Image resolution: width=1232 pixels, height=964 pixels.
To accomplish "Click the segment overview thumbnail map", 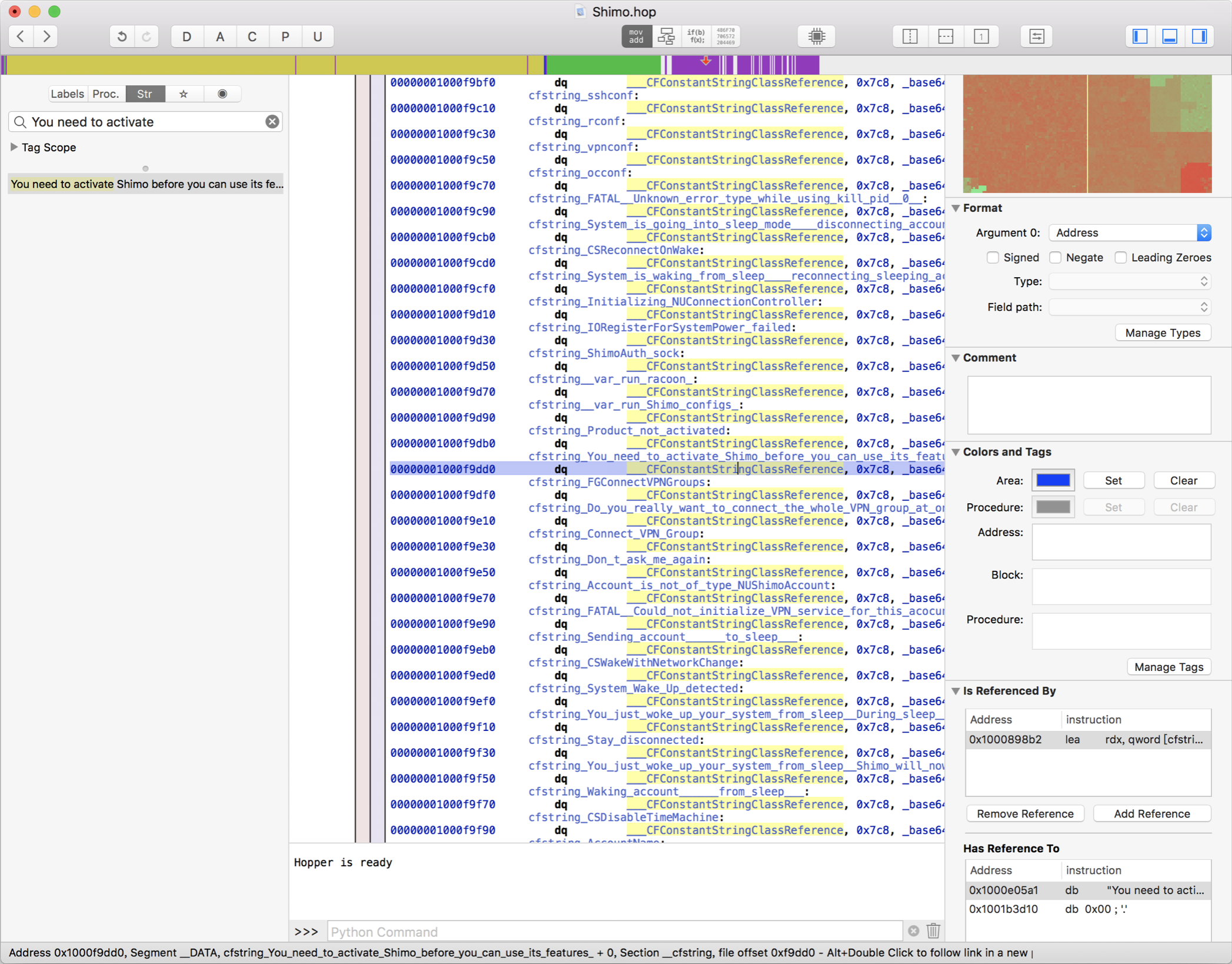I will pos(1087,134).
